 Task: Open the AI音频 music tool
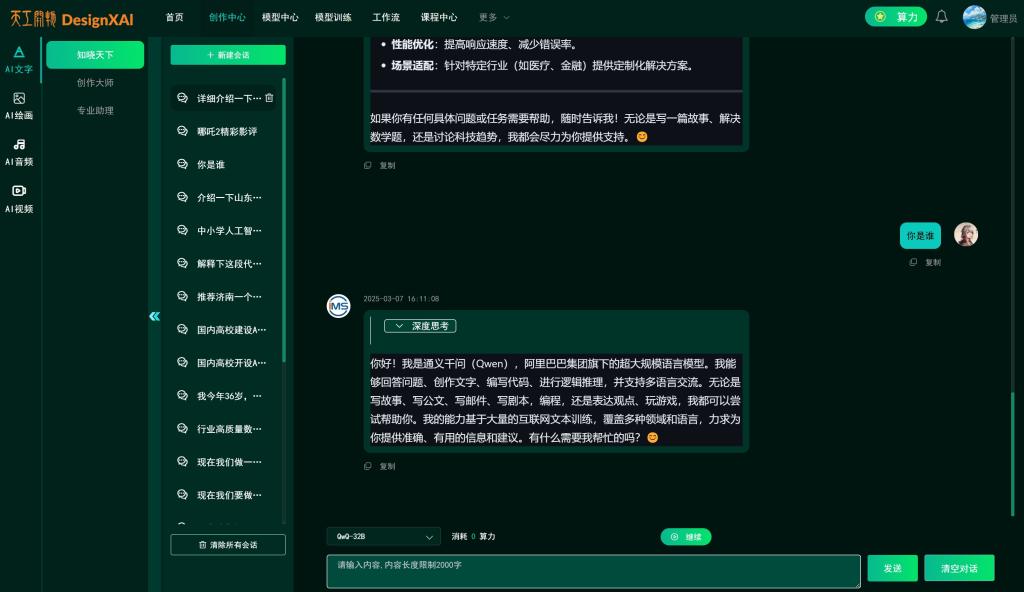[x=19, y=152]
